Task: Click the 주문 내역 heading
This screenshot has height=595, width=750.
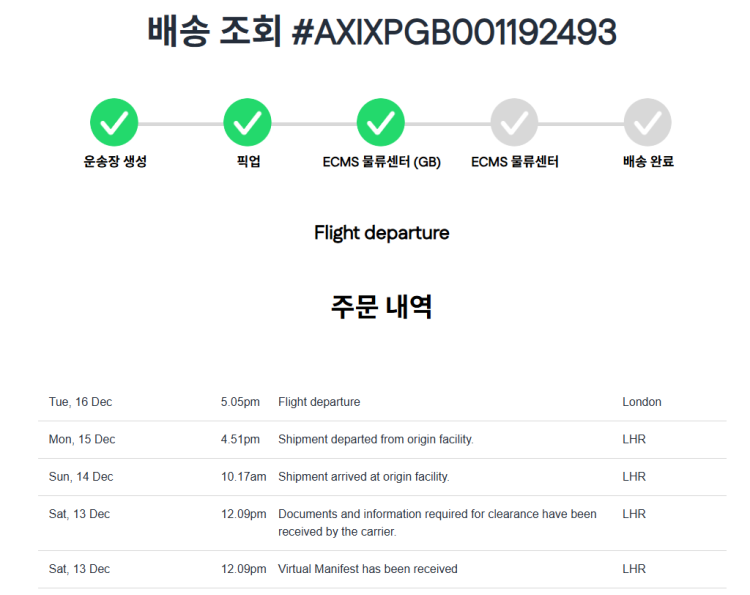Action: click(x=381, y=306)
